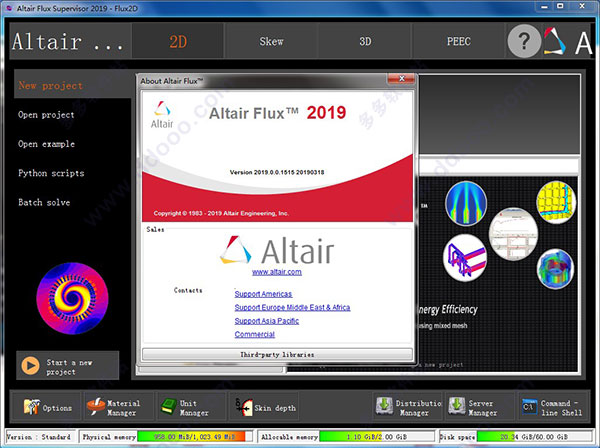Select the yellow mesh grid circular thumbnail

coord(556,202)
